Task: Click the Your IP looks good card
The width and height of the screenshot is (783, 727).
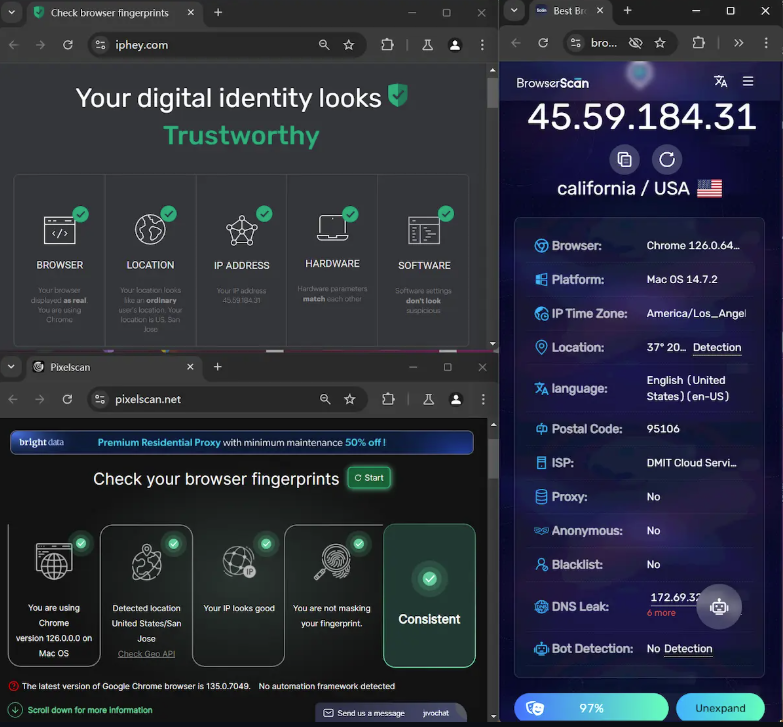Action: (x=239, y=595)
